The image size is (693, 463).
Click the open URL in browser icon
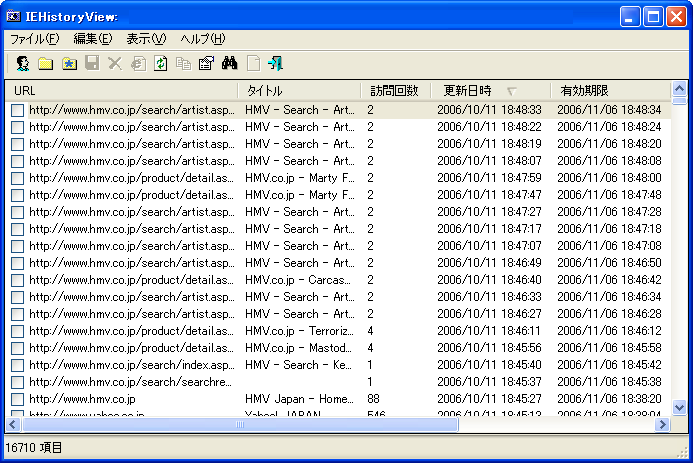(x=138, y=64)
